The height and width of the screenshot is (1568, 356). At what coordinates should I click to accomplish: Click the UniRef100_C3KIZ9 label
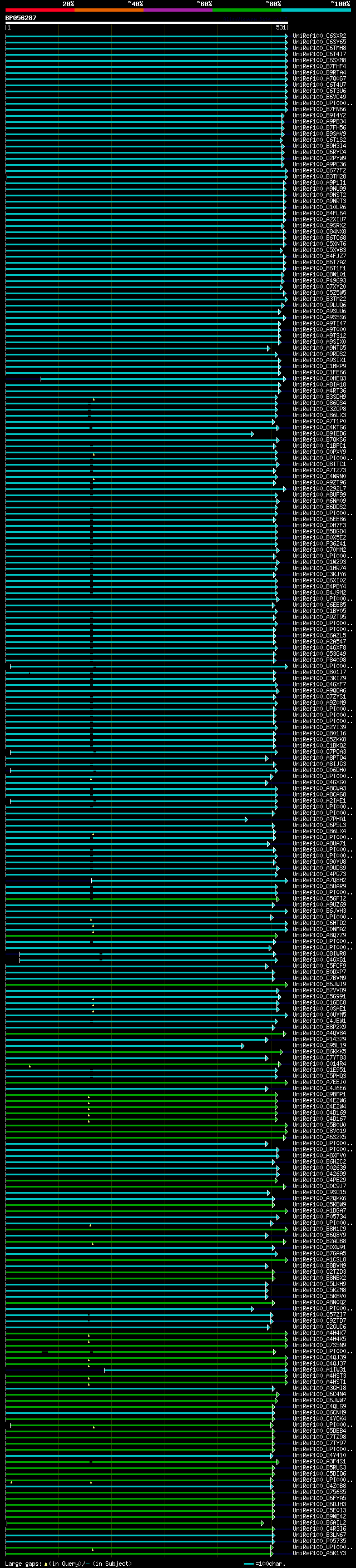click(319, 678)
